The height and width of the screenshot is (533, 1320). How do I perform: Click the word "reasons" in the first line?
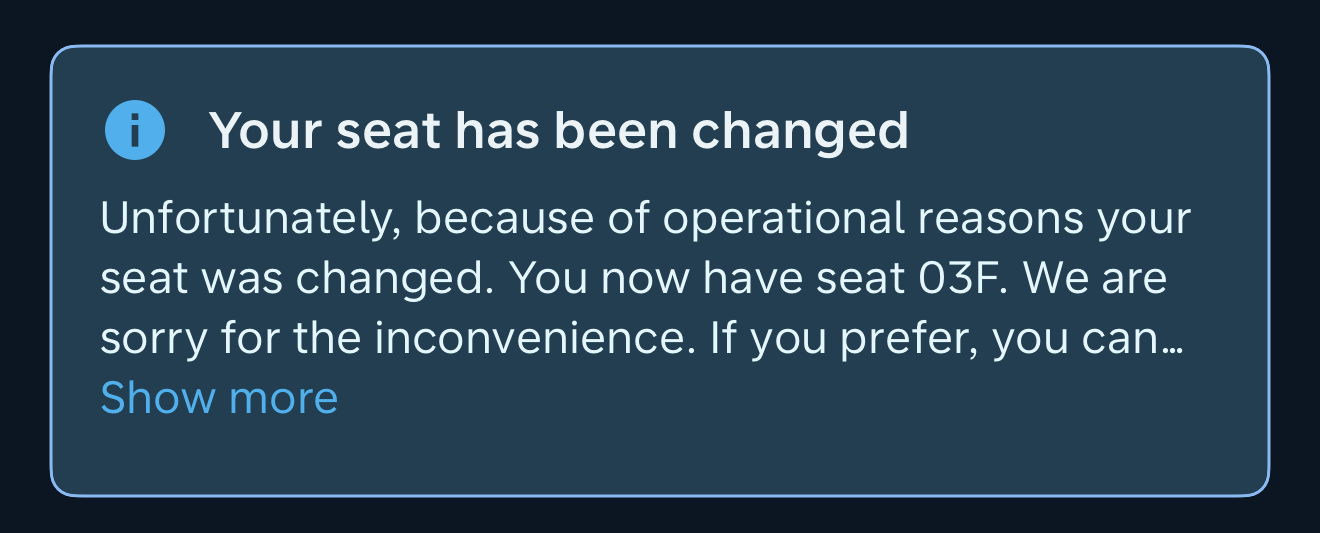pos(1036,219)
